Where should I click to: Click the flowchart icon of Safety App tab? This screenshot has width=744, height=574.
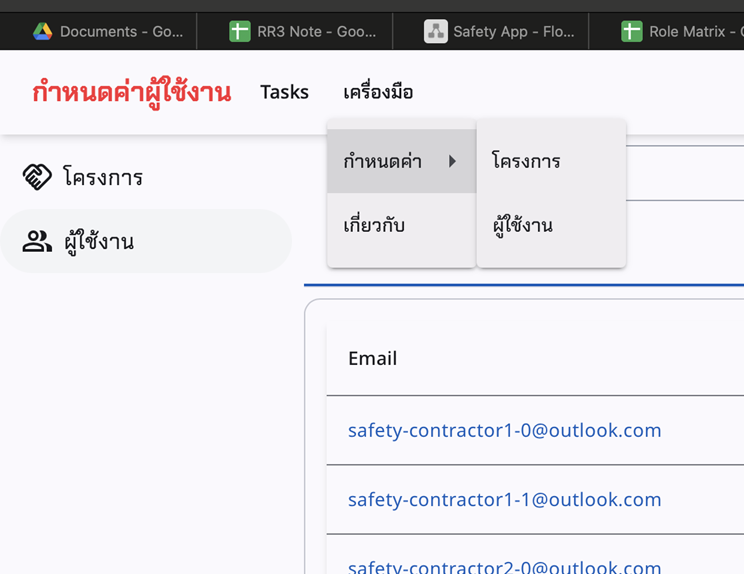click(436, 31)
